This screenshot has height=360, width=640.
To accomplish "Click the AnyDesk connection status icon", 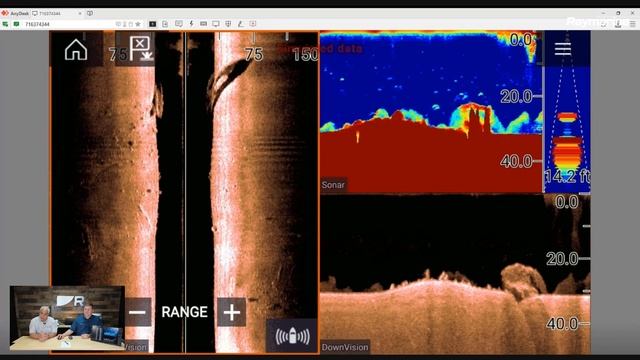I will click(x=16, y=24).
